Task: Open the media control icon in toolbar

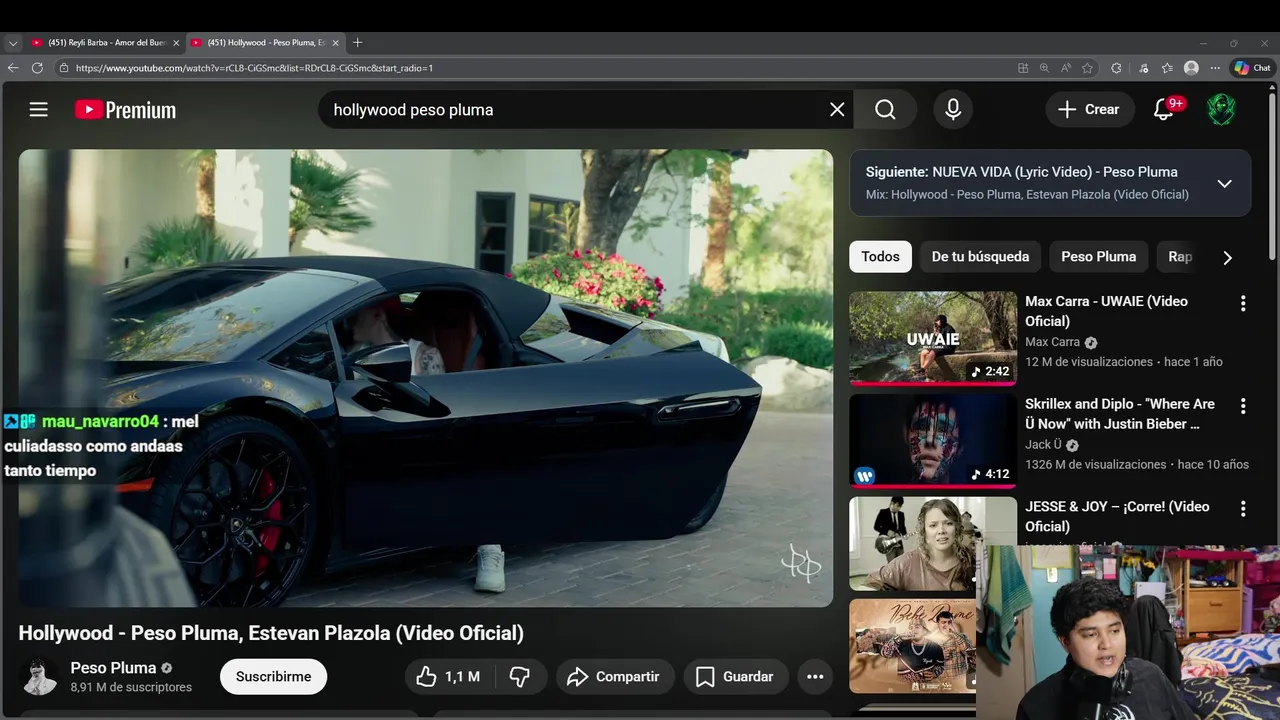Action: tap(1144, 68)
